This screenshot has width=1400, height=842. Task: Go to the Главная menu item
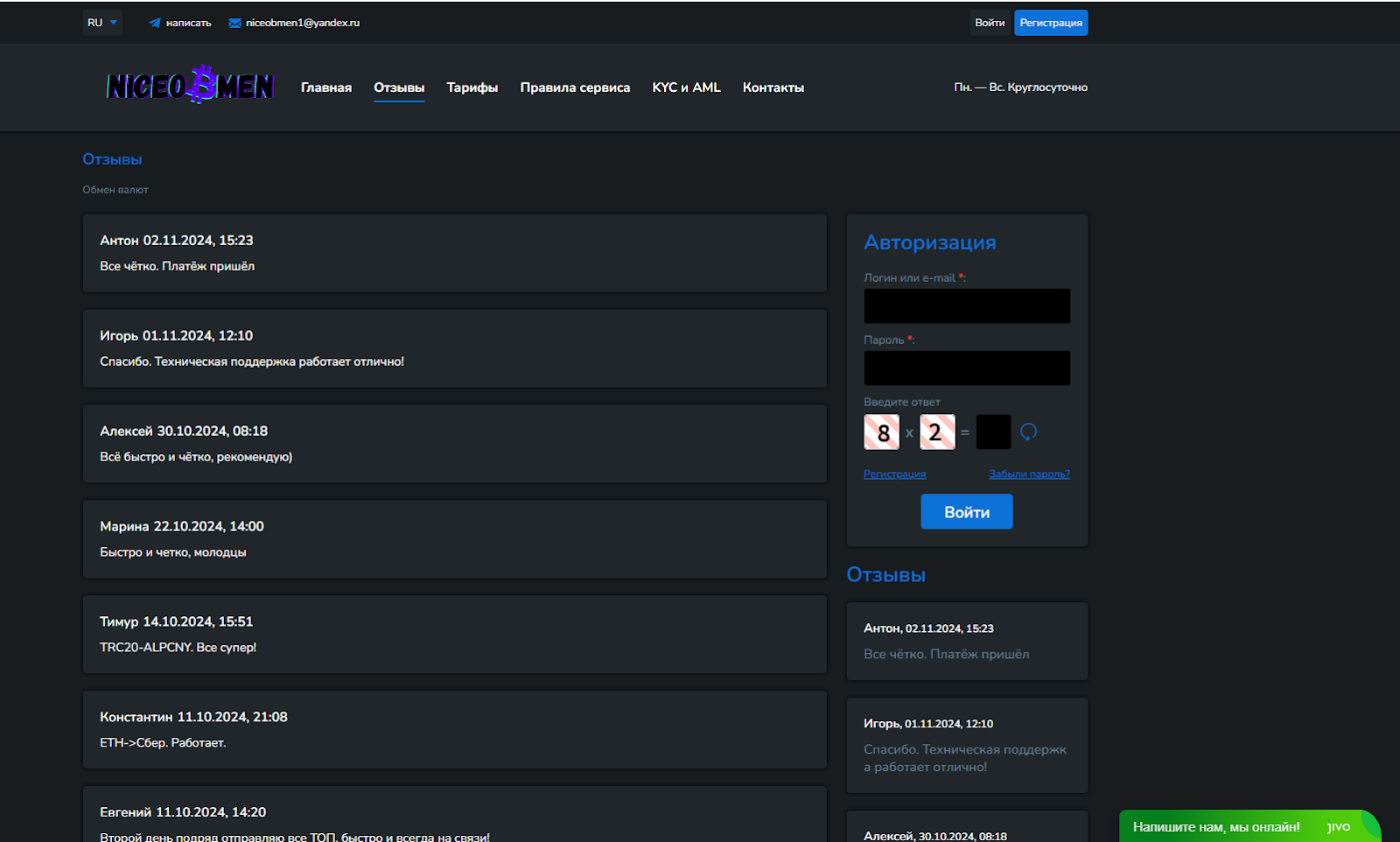(326, 88)
